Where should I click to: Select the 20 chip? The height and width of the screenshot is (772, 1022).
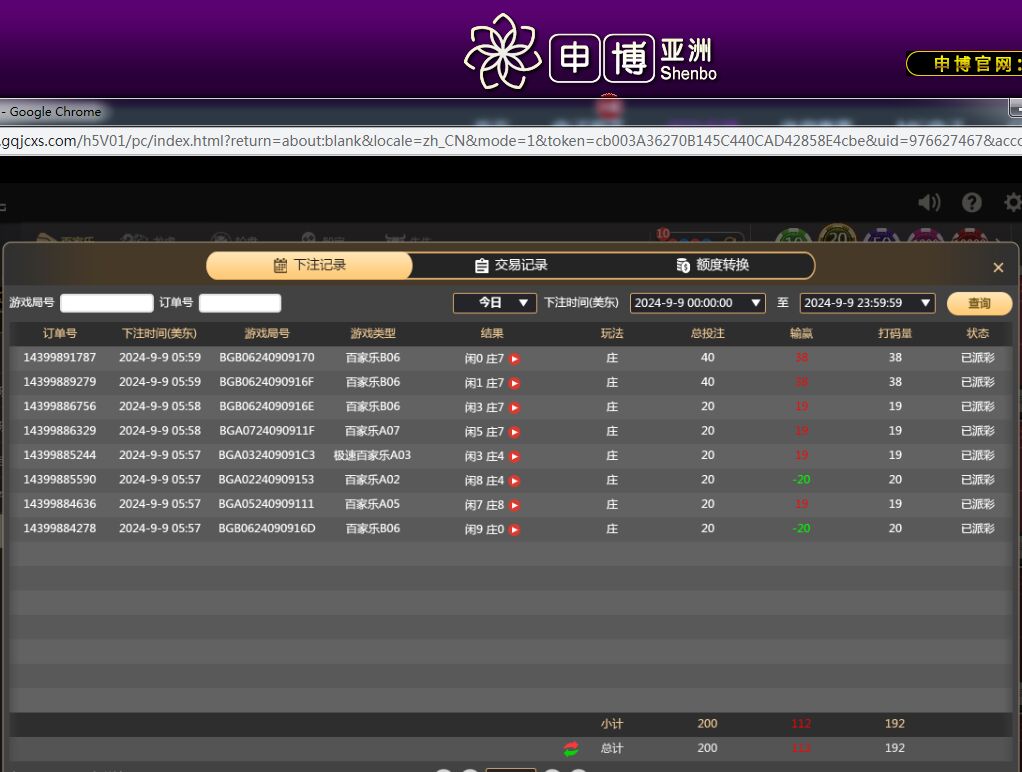tap(837, 240)
